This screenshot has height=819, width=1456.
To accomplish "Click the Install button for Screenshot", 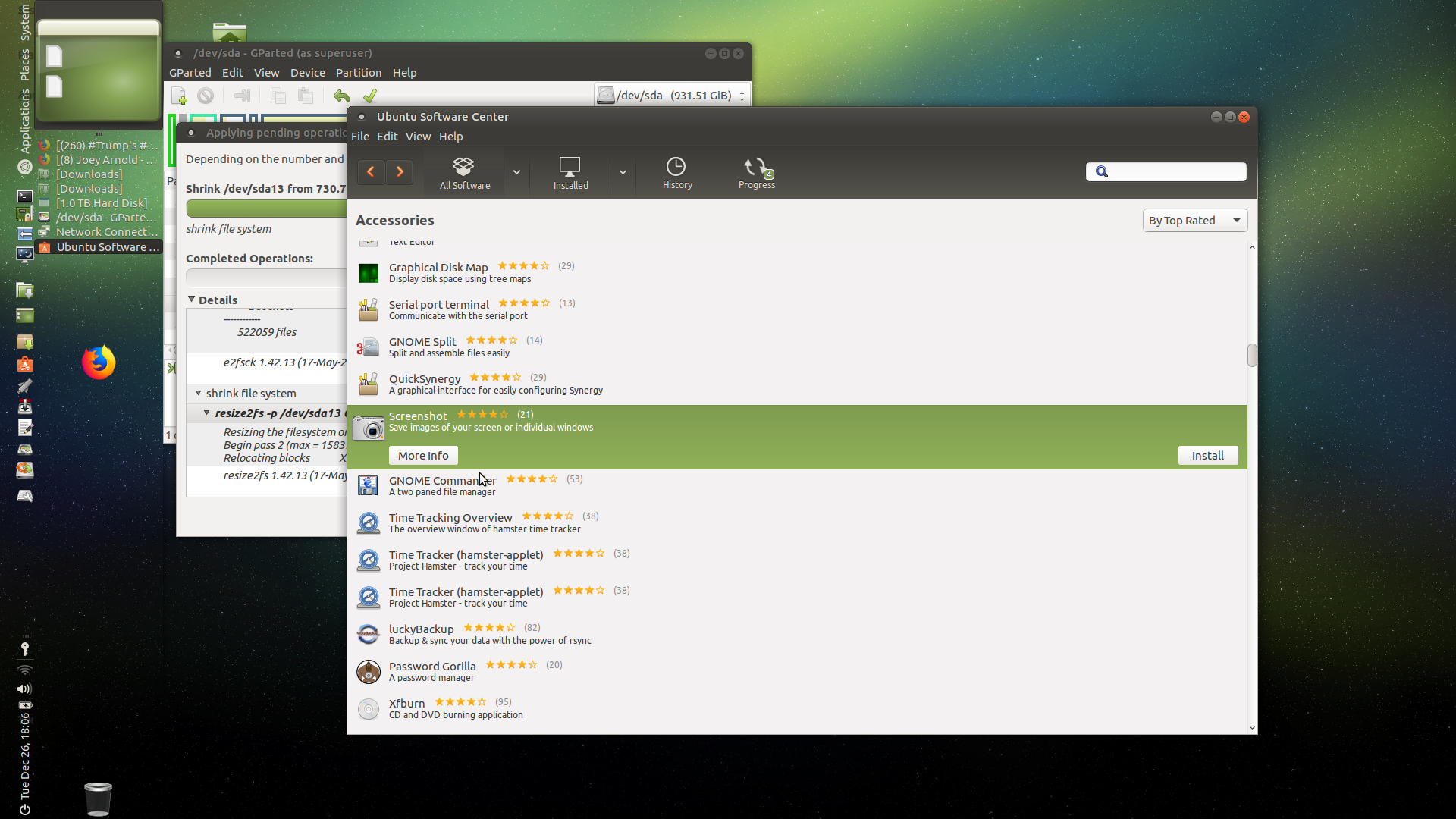I will point(1207,455).
